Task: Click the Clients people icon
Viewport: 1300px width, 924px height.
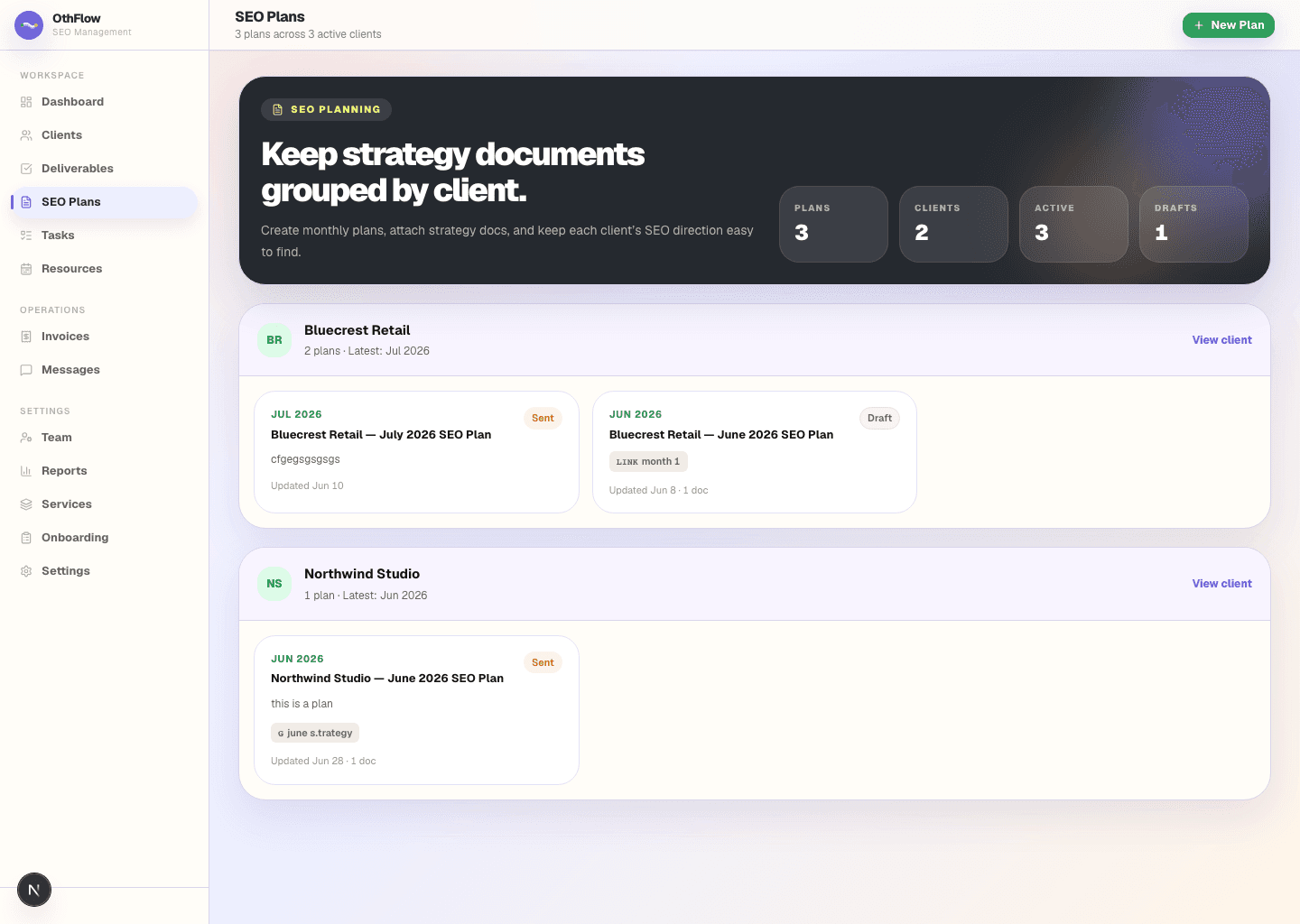Action: click(x=26, y=135)
